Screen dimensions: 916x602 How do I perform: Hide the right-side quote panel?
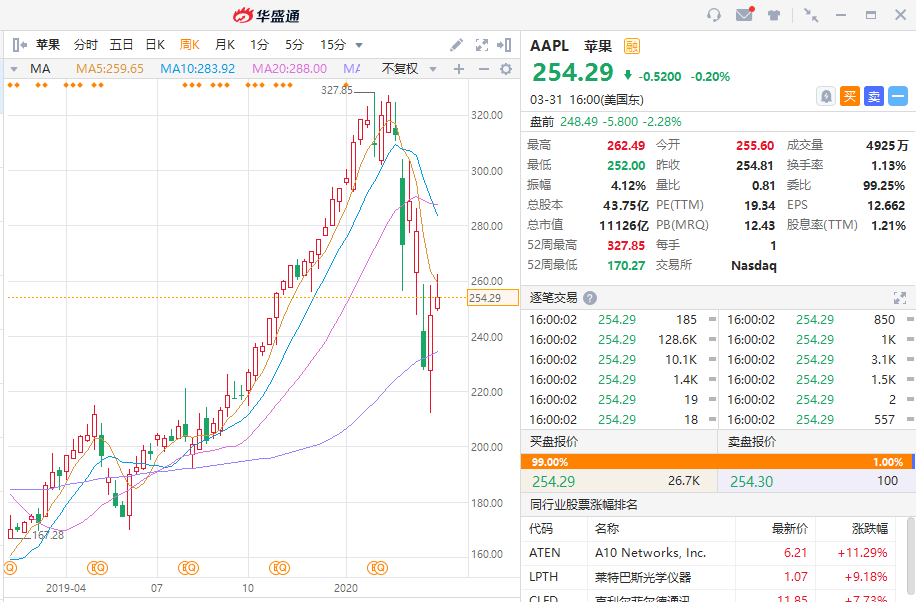[x=505, y=45]
